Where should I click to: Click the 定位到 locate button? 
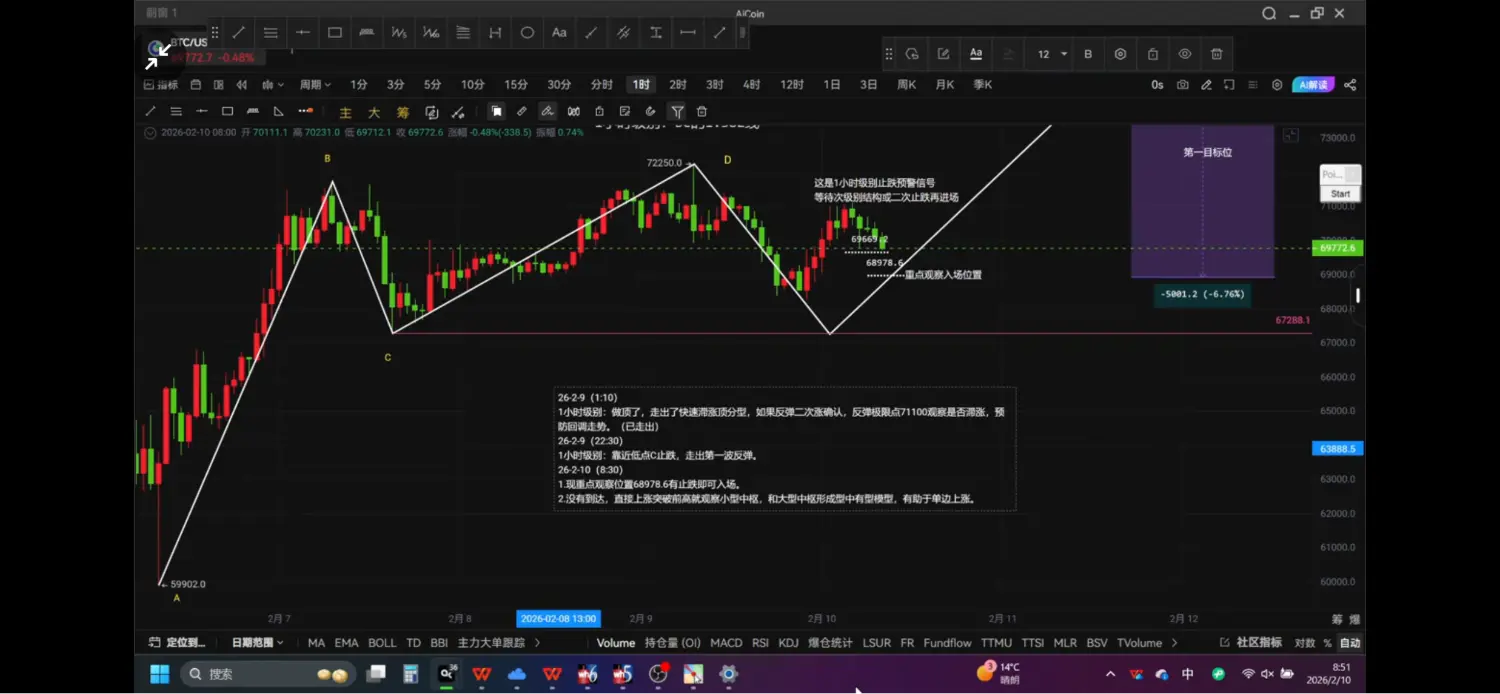(x=177, y=643)
